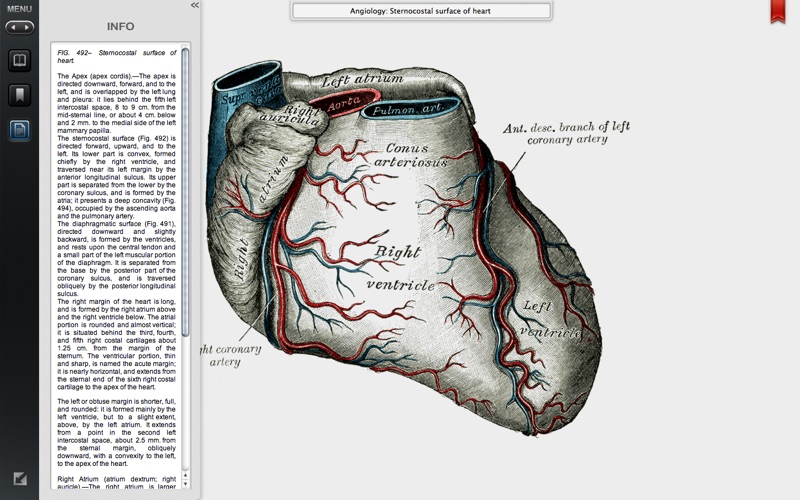
Task: Click the 'Left ventricle' label
Action: point(550,319)
